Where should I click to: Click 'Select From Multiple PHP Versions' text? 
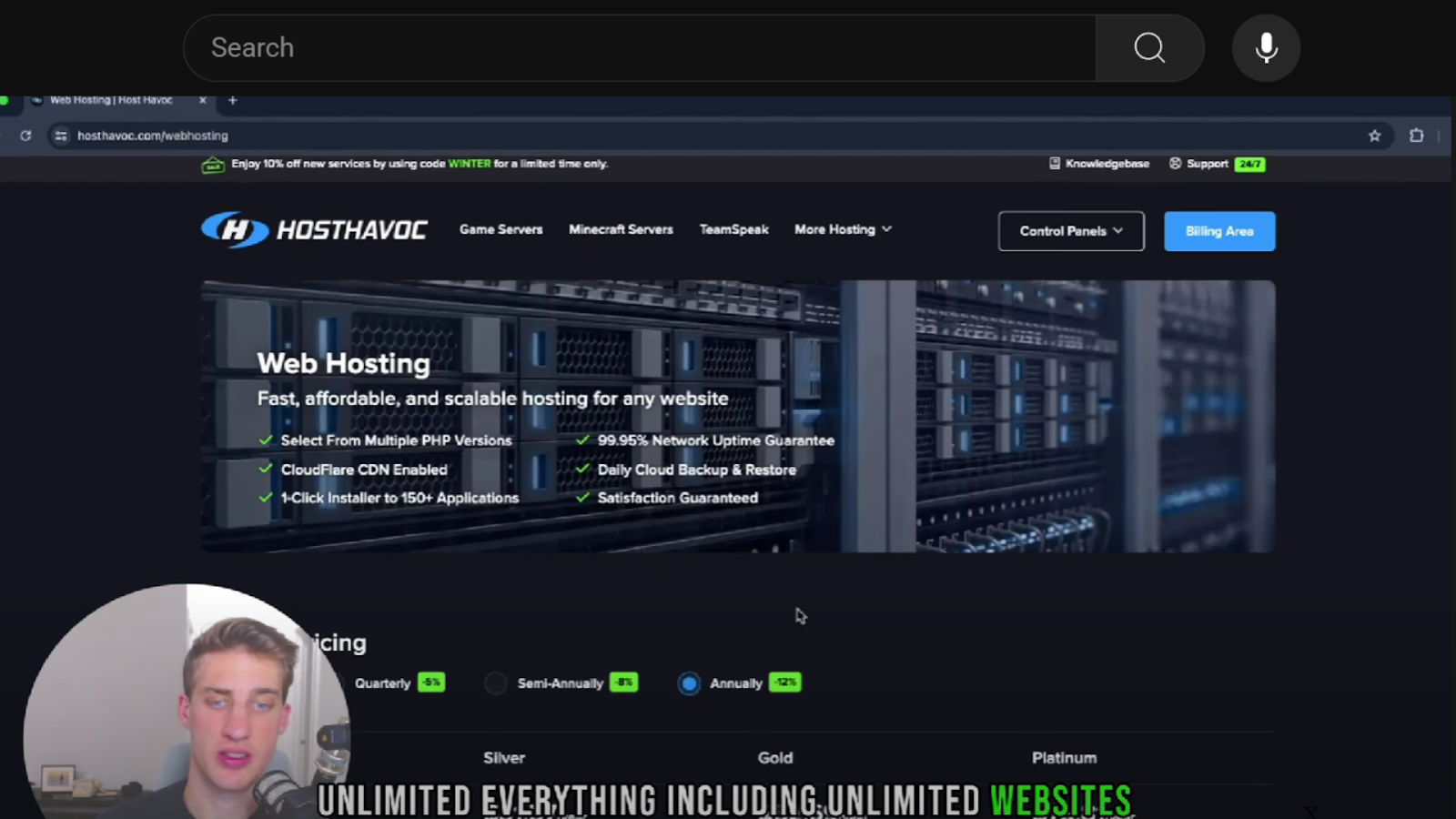396,440
